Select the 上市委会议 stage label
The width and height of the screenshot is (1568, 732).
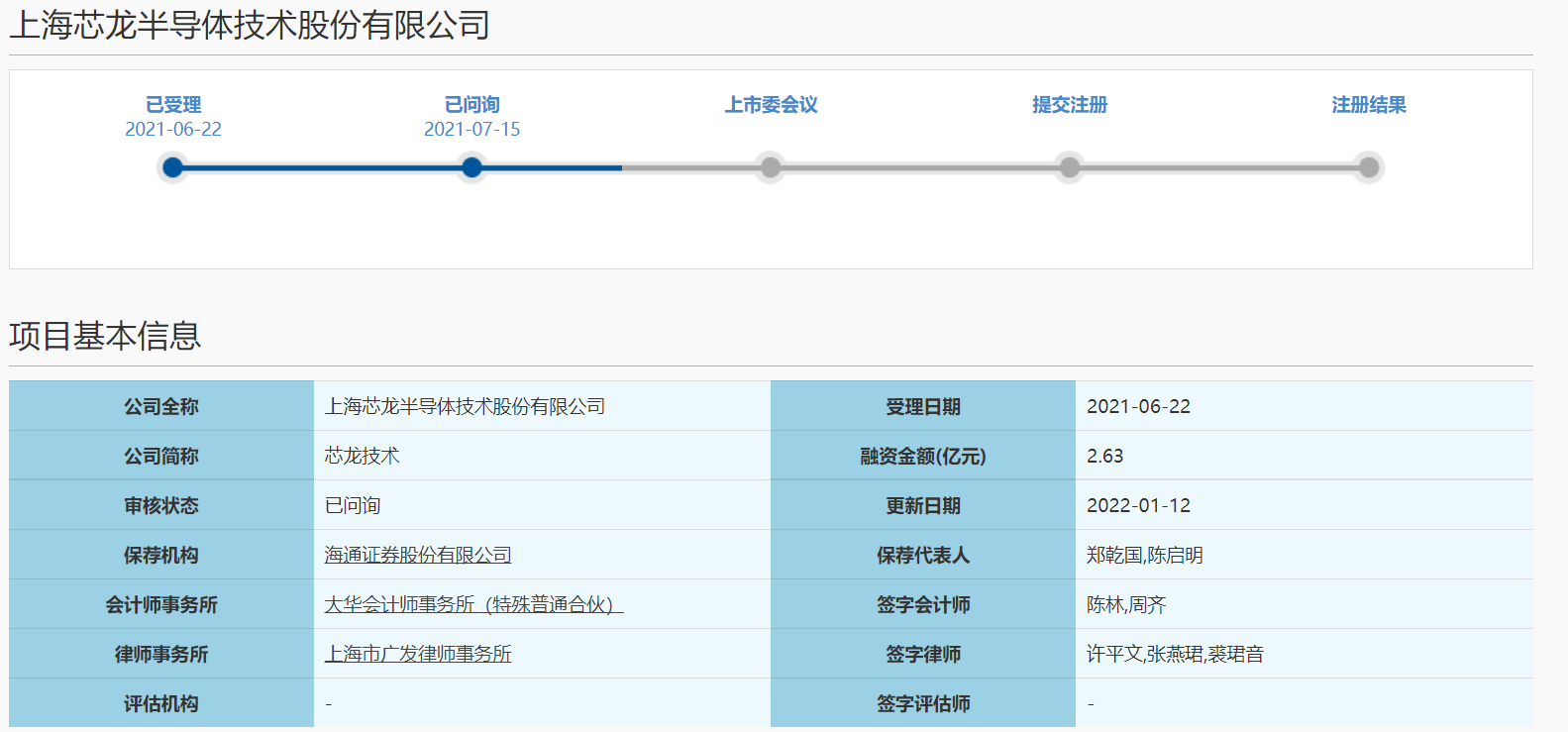[x=771, y=105]
